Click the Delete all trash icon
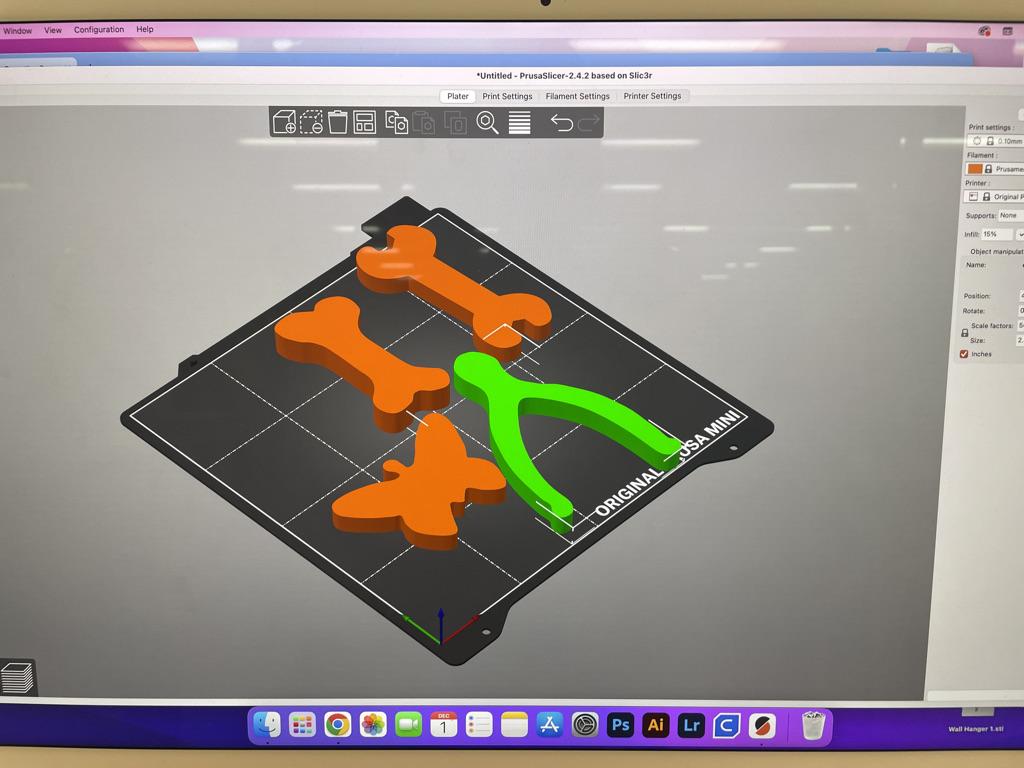 338,122
